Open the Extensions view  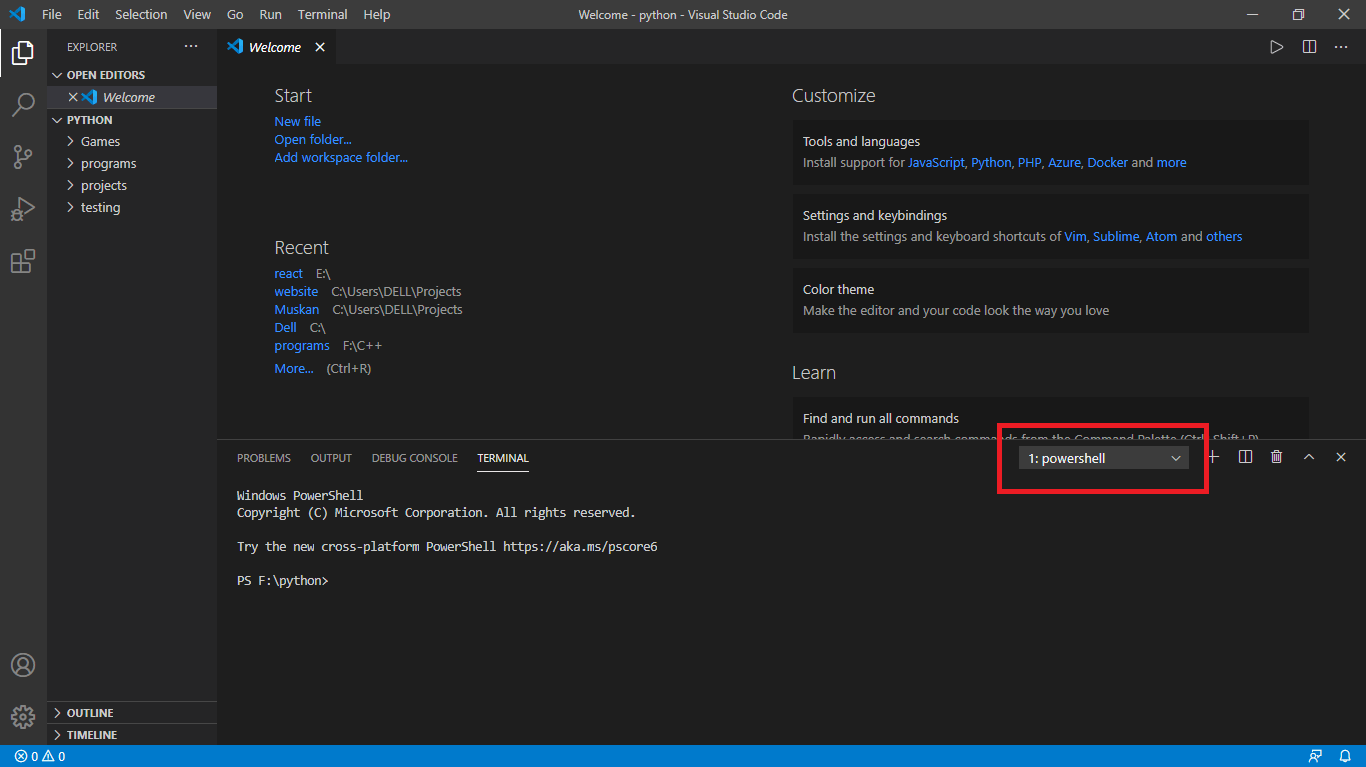click(23, 261)
